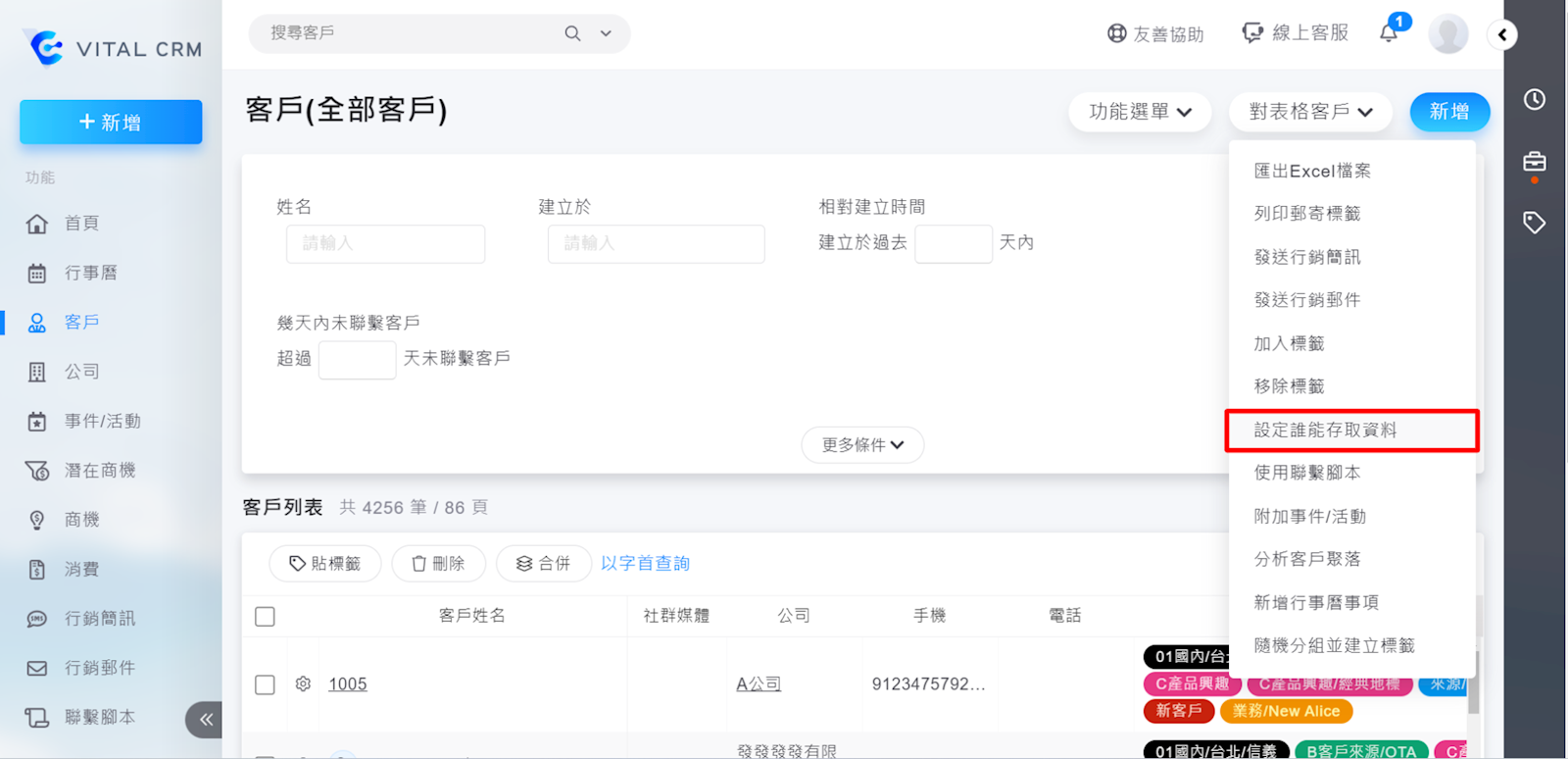Toggle the select-all checkbox in table header
This screenshot has width=1568, height=759.
[265, 616]
